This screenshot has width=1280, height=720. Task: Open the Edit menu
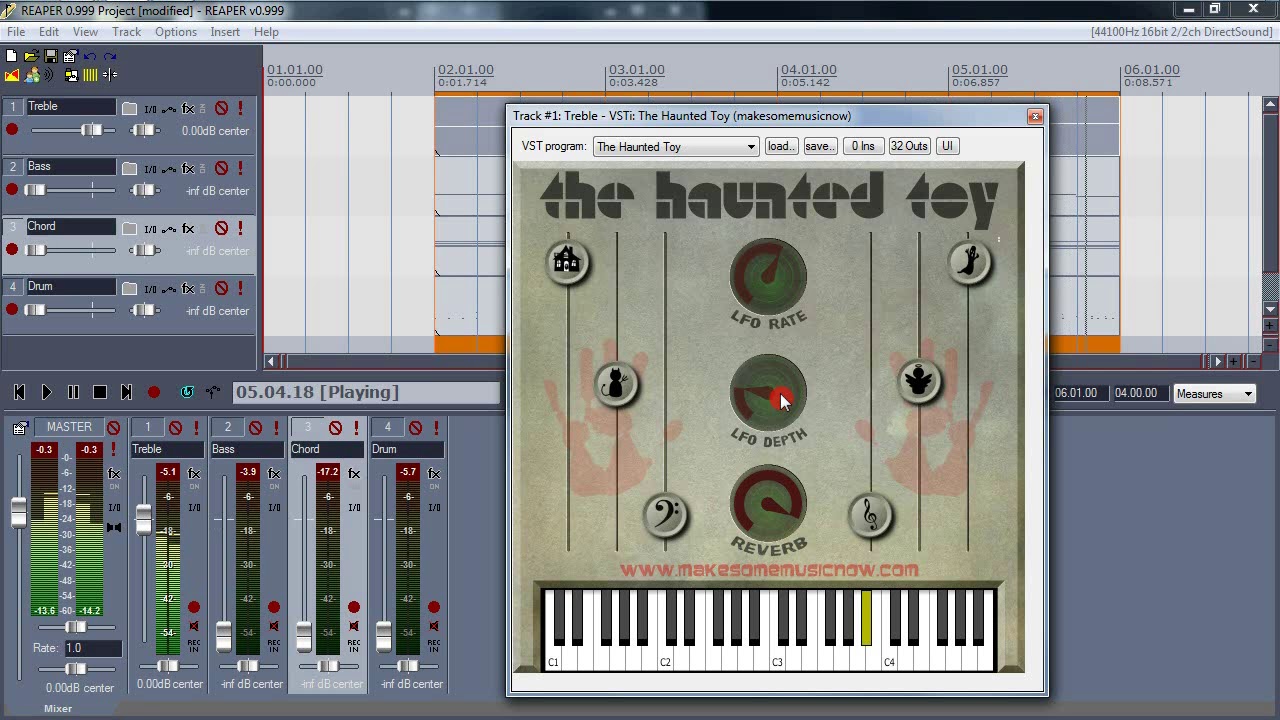point(49,32)
